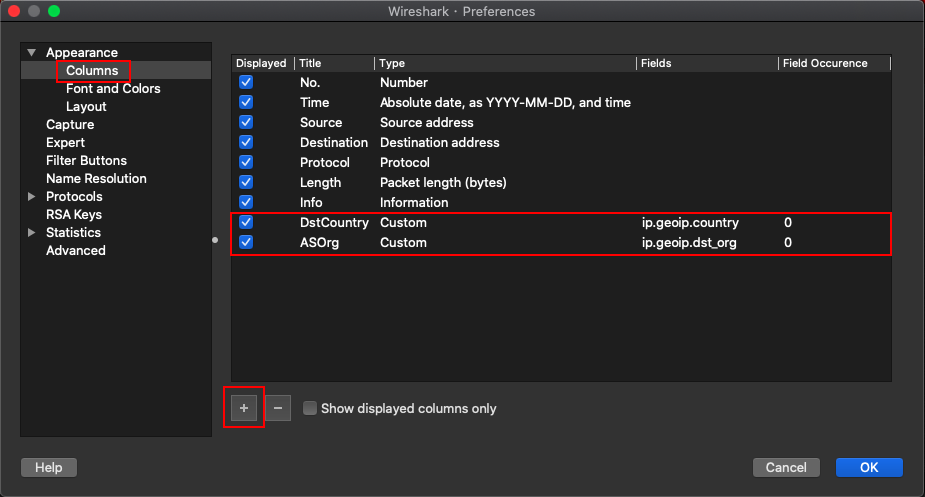Uncheck the ASOrg column display checkbox
Screen dimensions: 925x497
(x=246, y=242)
